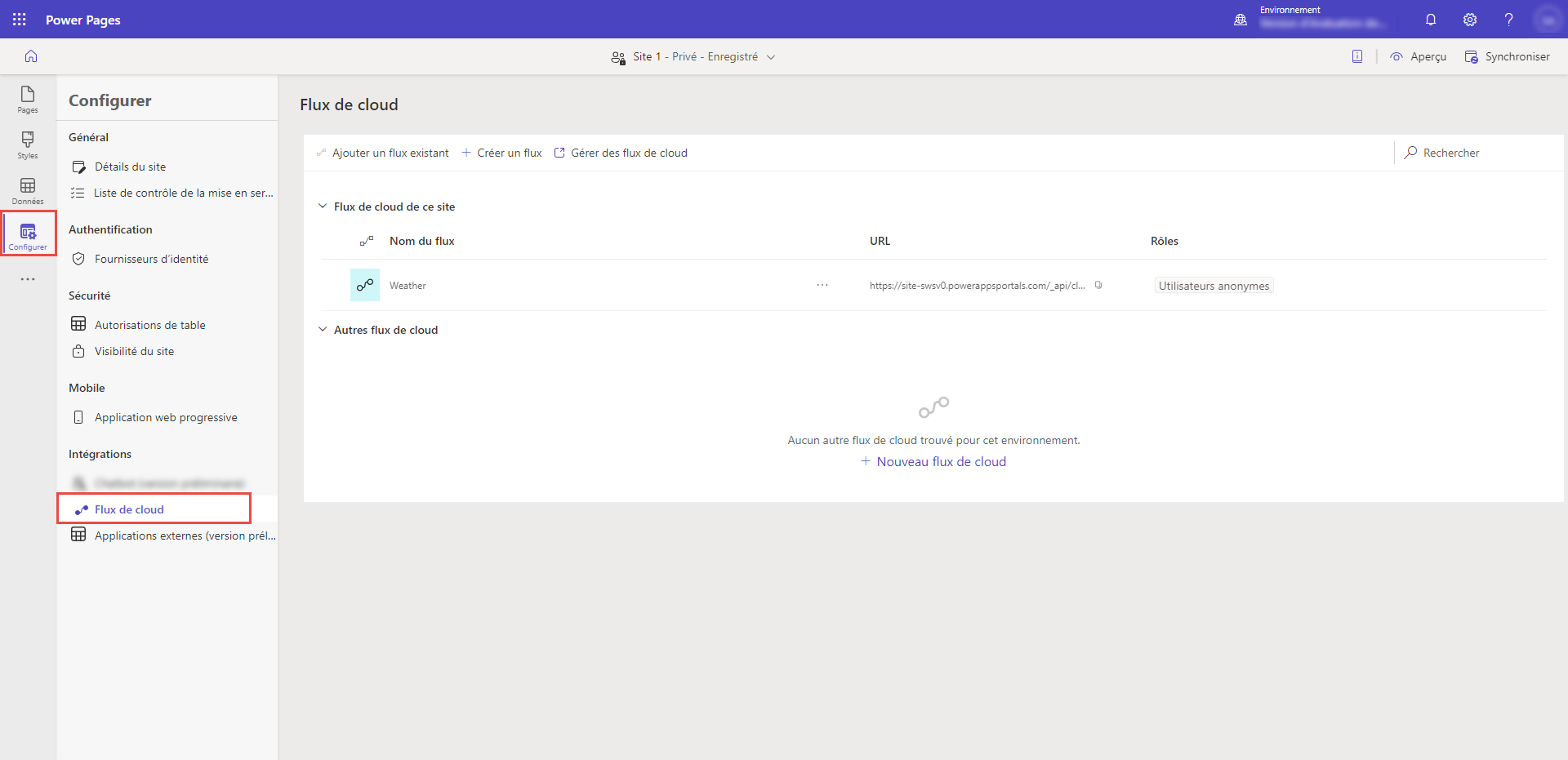Collapse the Flux de cloud de ce site section
The image size is (1568, 760).
(323, 206)
